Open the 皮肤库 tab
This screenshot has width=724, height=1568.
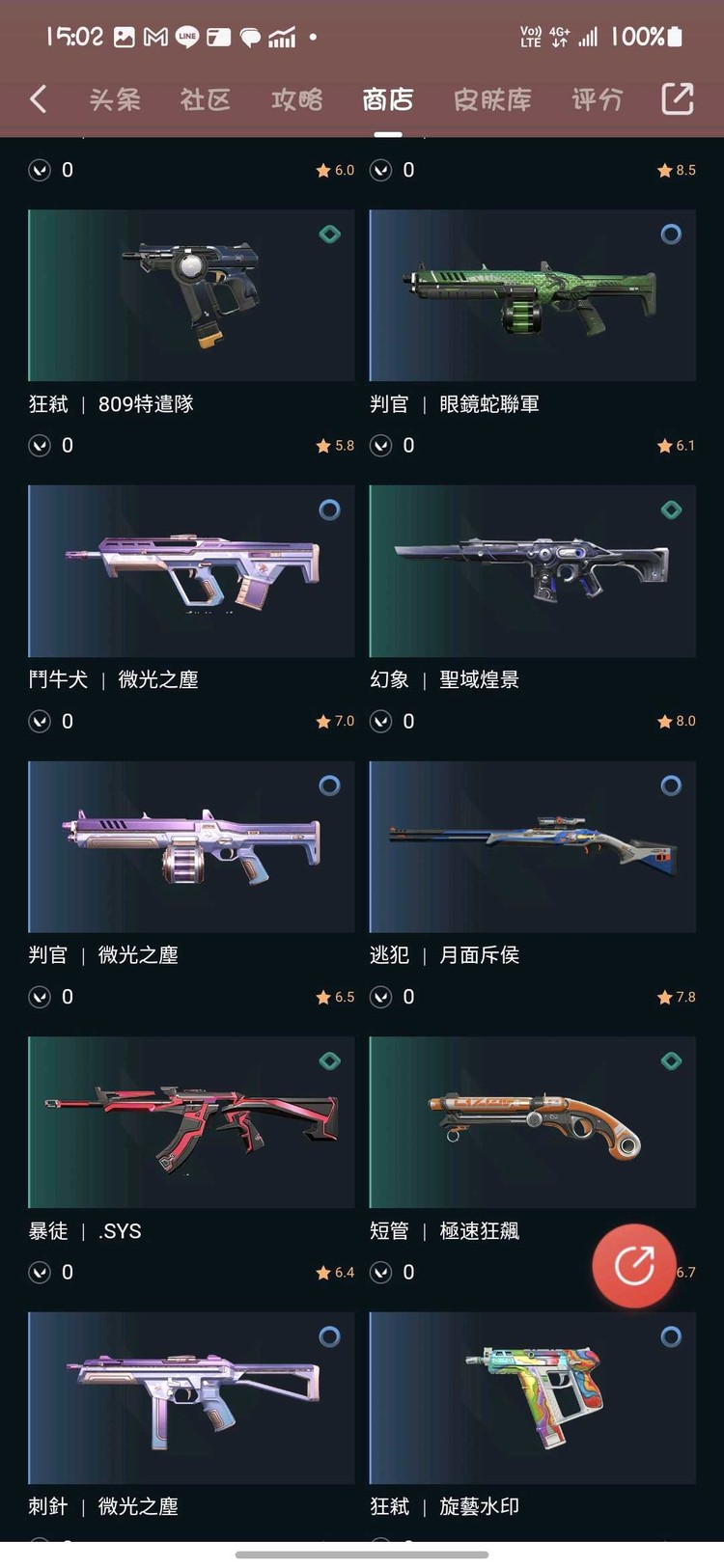click(x=492, y=99)
